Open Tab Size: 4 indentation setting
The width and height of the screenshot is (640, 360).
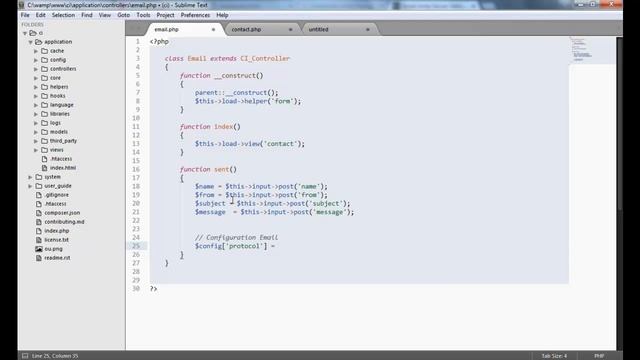click(554, 356)
